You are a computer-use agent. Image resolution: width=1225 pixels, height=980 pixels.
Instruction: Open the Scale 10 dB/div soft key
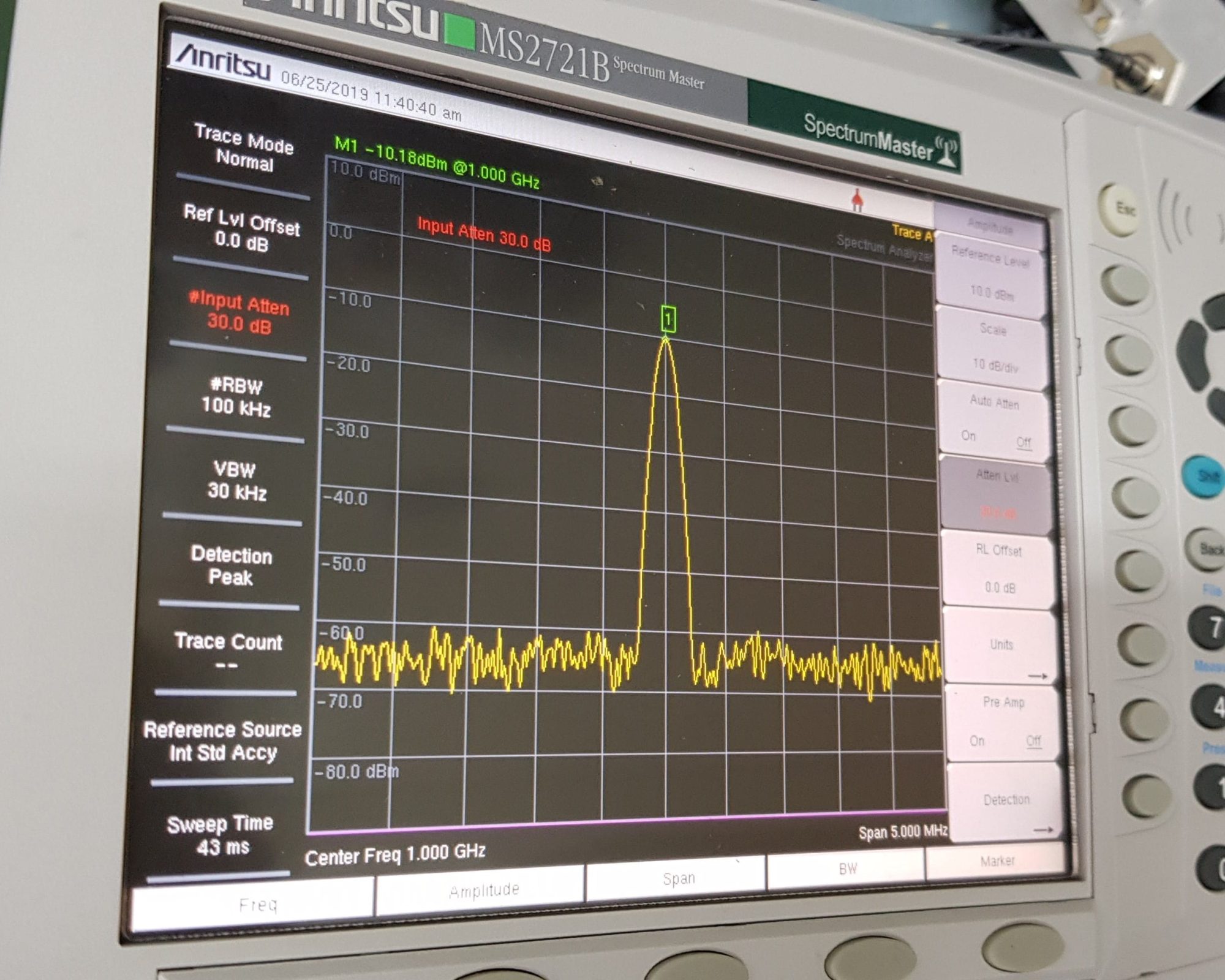pos(993,347)
